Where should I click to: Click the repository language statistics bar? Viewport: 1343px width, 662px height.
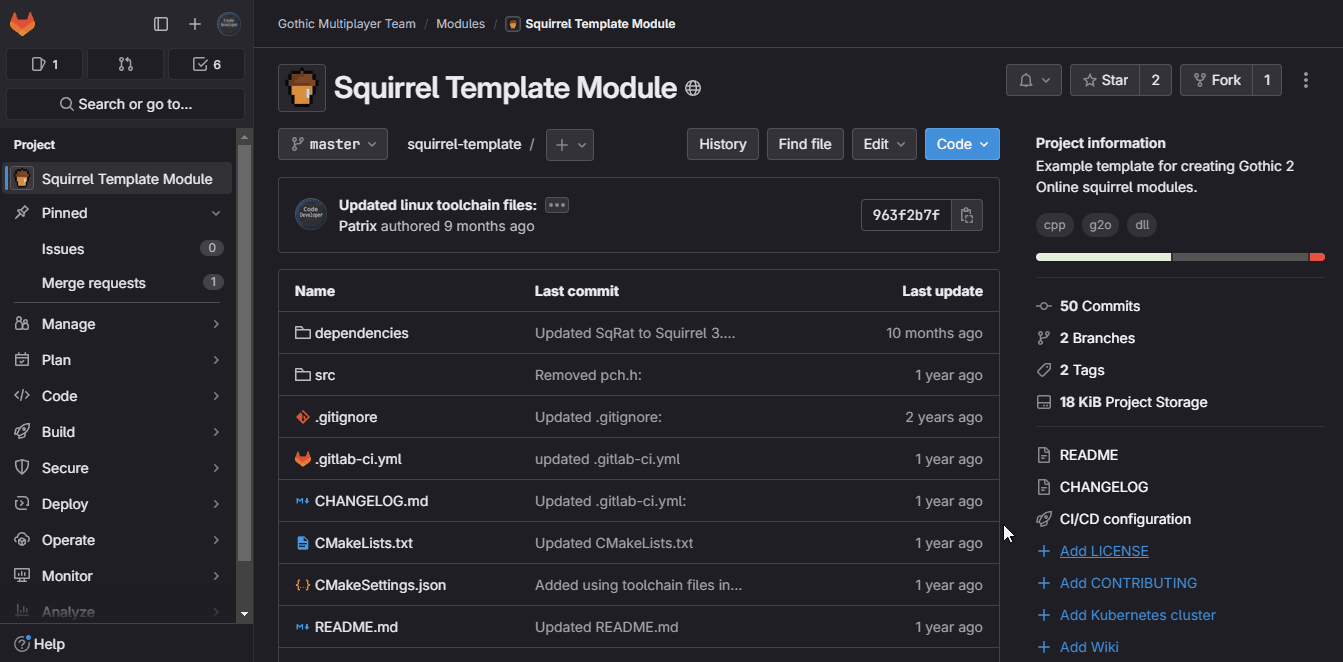pos(1180,256)
